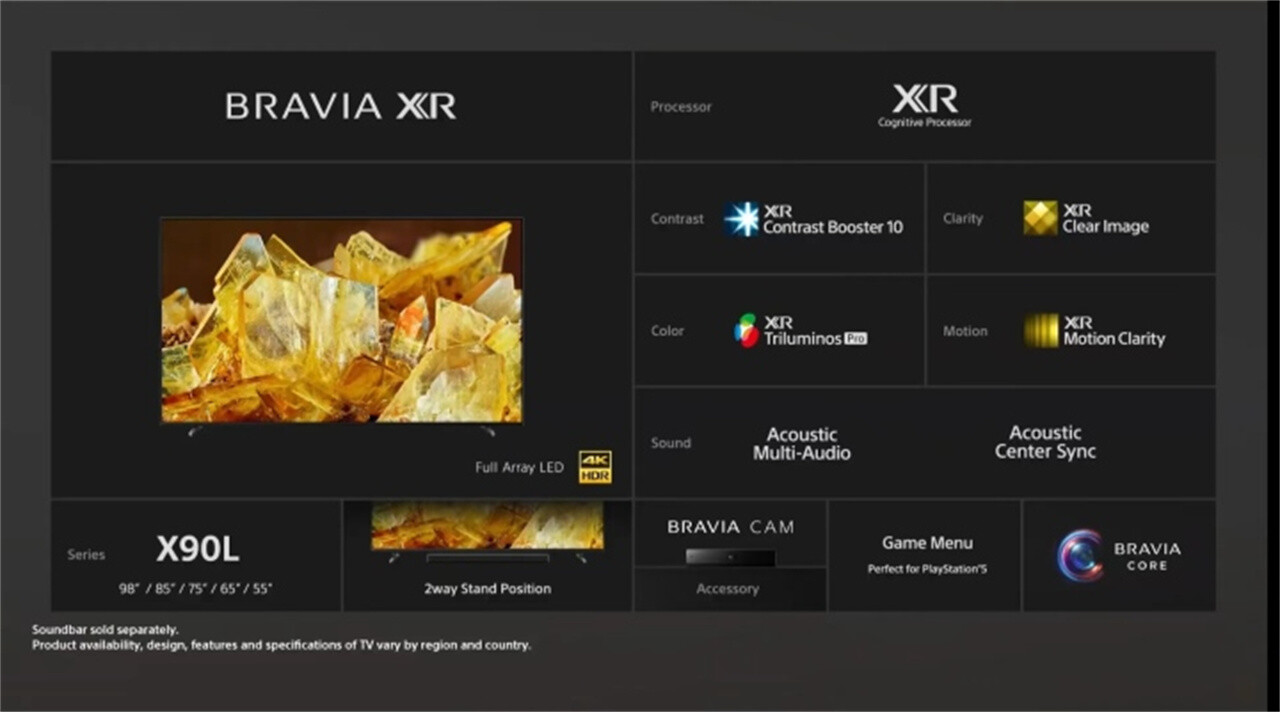Select the "Motion" label
Image resolution: width=1280 pixels, height=712 pixels.
tap(965, 331)
